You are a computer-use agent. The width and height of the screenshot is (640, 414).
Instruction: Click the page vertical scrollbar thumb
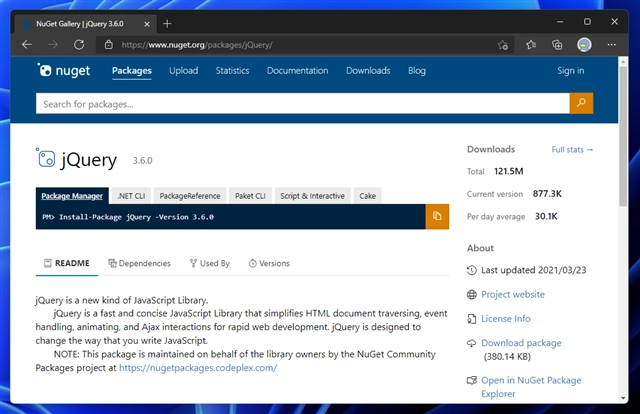click(x=623, y=136)
